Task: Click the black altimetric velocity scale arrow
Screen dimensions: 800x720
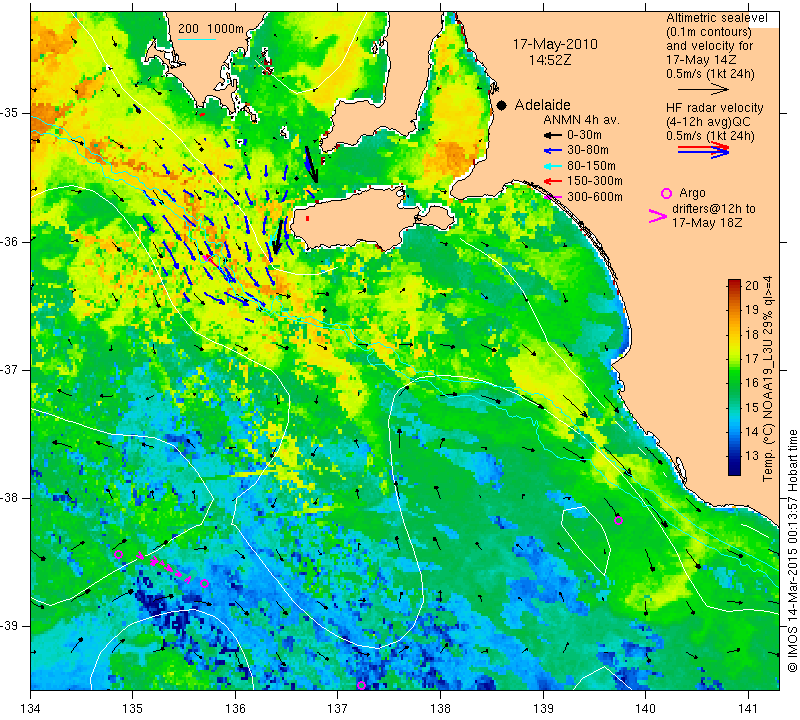Action: [x=703, y=90]
